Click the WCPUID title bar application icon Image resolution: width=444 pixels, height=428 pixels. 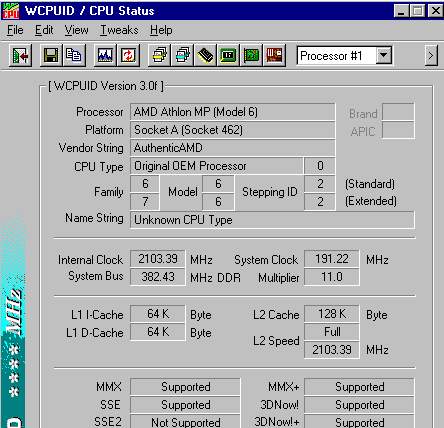(10, 11)
